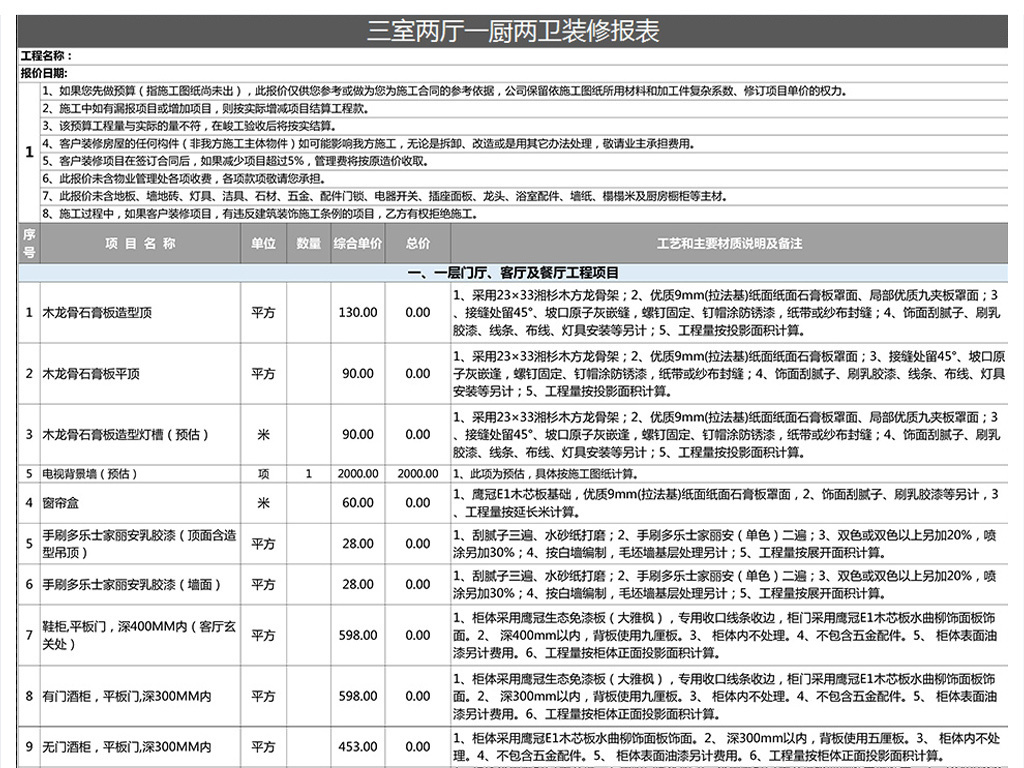The image size is (1024, 768).
Task: Click the 项目名称 column header
Action: pos(140,243)
